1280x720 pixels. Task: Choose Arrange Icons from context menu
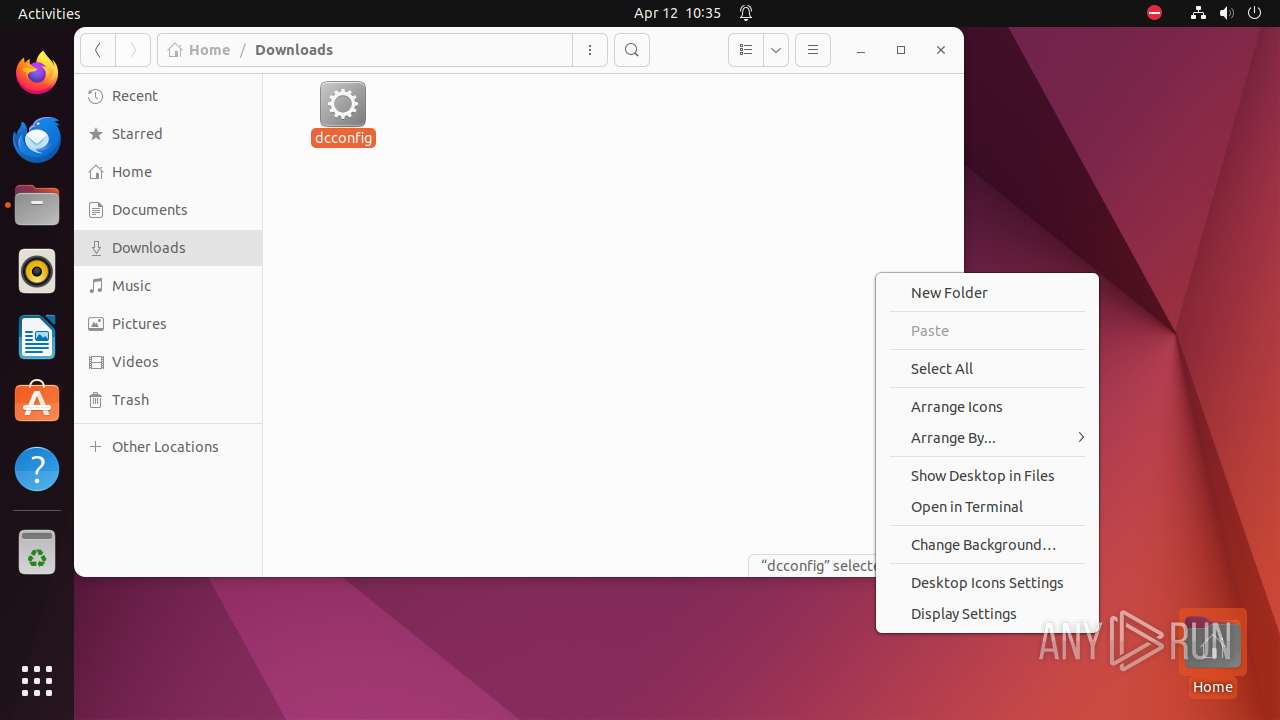[x=987, y=407]
